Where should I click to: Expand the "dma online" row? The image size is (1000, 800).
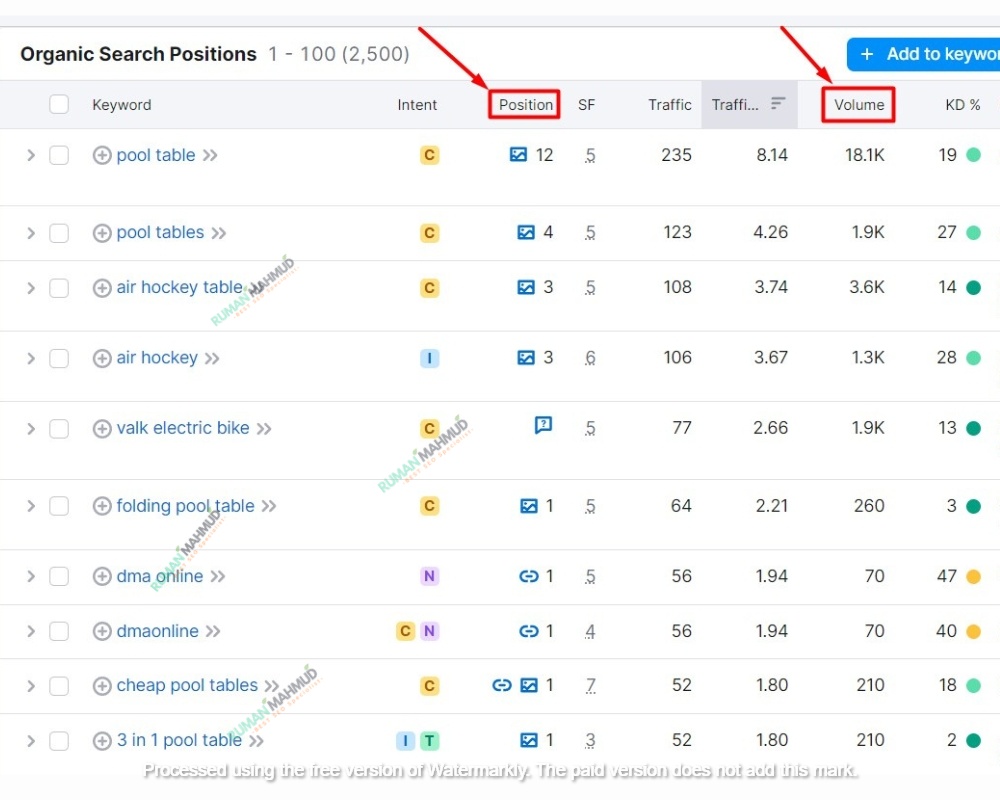(x=31, y=576)
